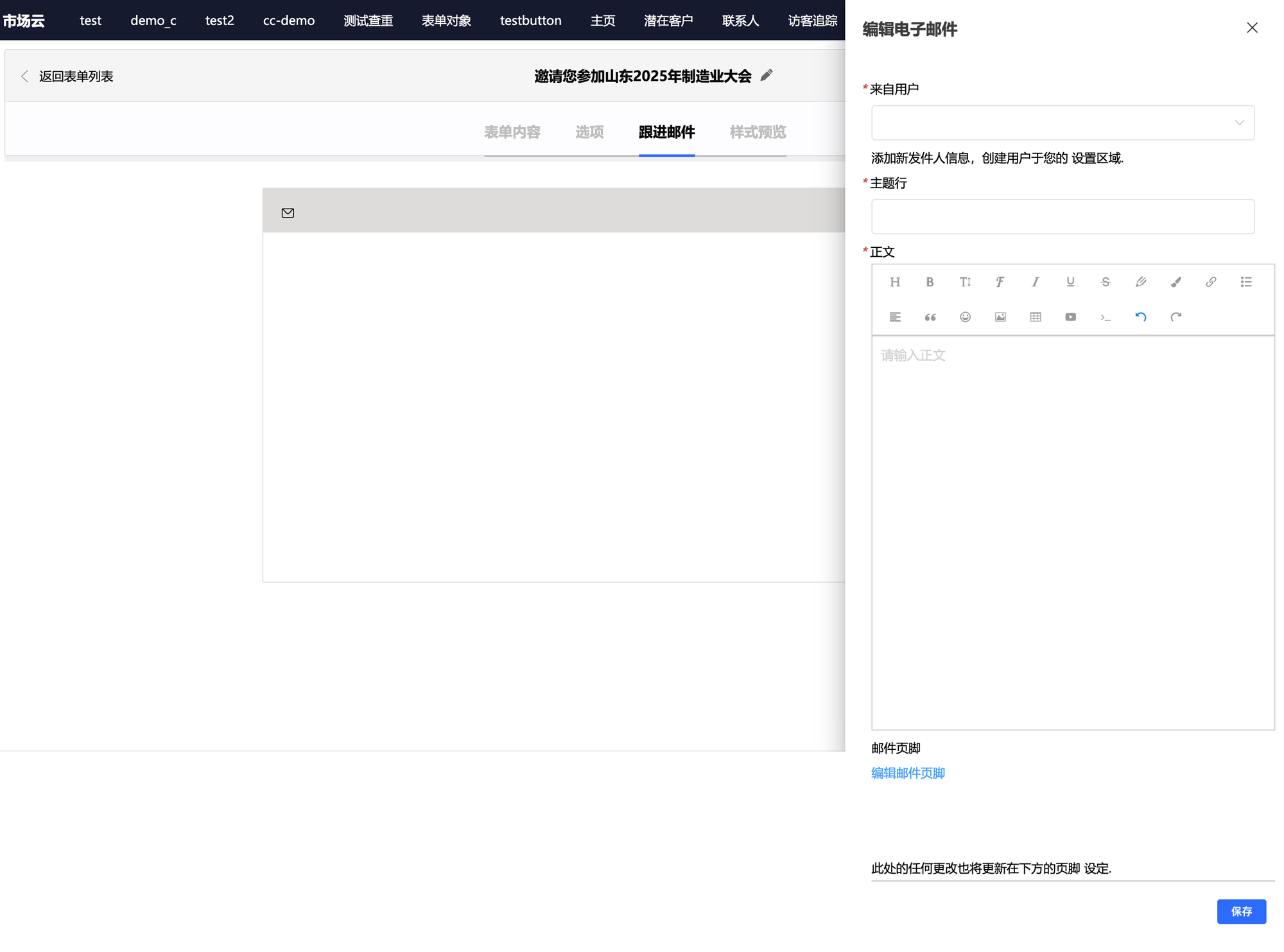Click the Italic formatting icon
1284x952 pixels.
click(x=1035, y=282)
